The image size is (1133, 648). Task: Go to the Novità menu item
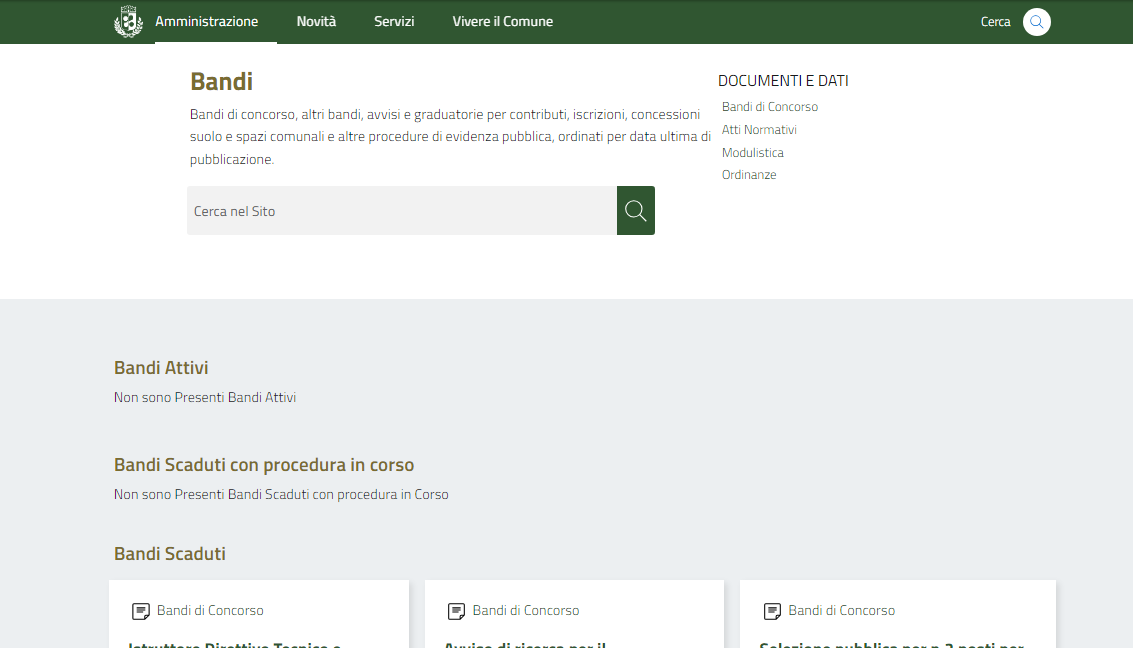pos(316,21)
